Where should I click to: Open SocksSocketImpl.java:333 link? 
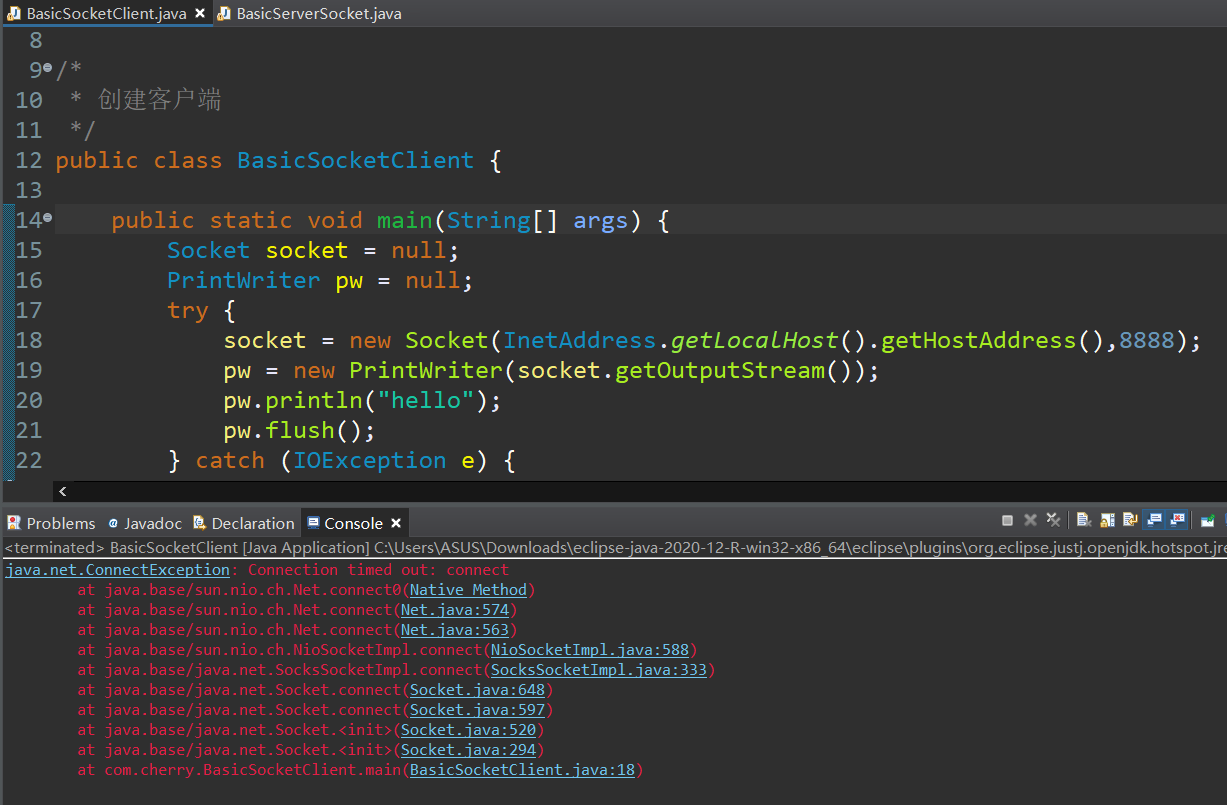[599, 670]
